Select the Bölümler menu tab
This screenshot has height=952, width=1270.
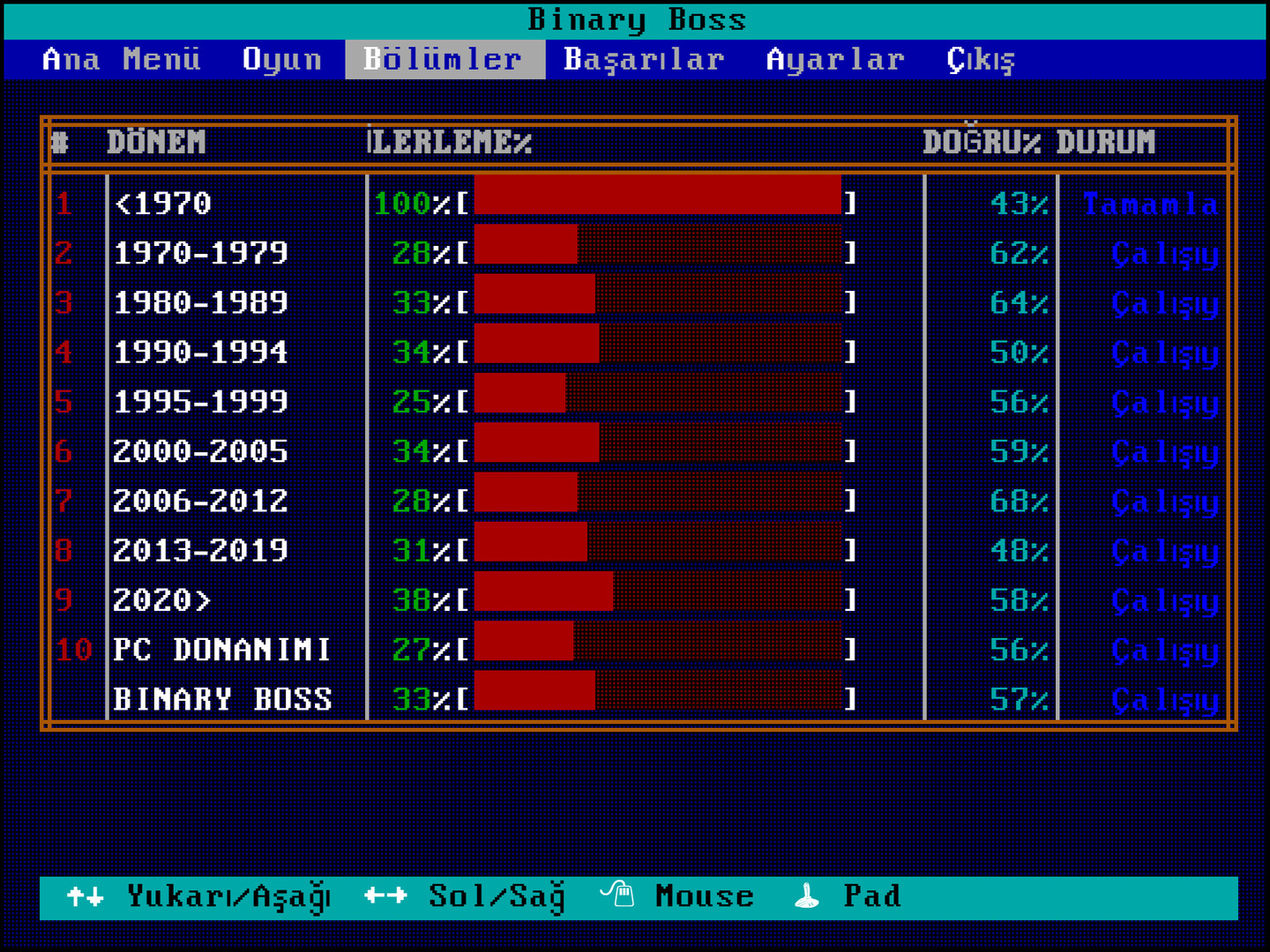(444, 60)
